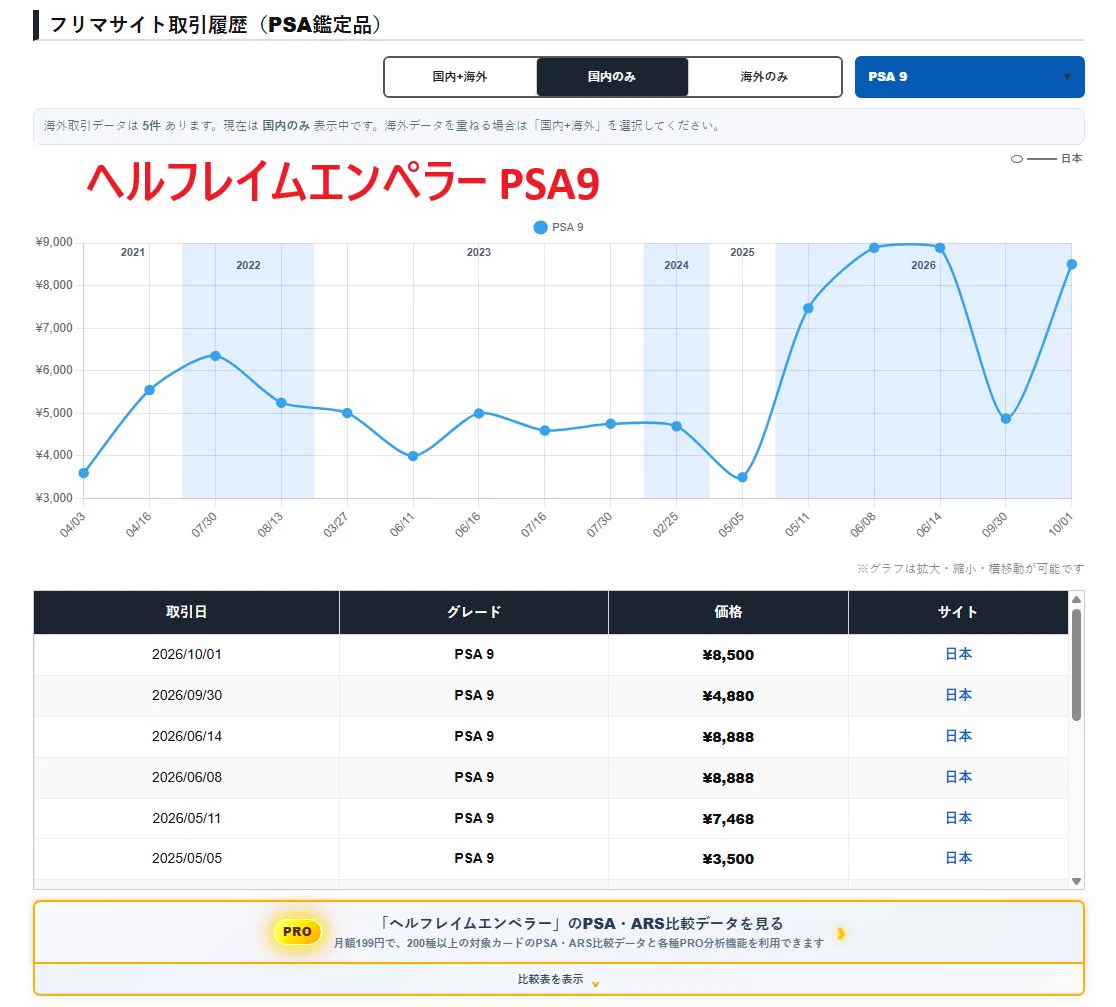Viewport: 1116px width, 1007px height.
Task: Click the 価格 column header
Action: (x=728, y=612)
